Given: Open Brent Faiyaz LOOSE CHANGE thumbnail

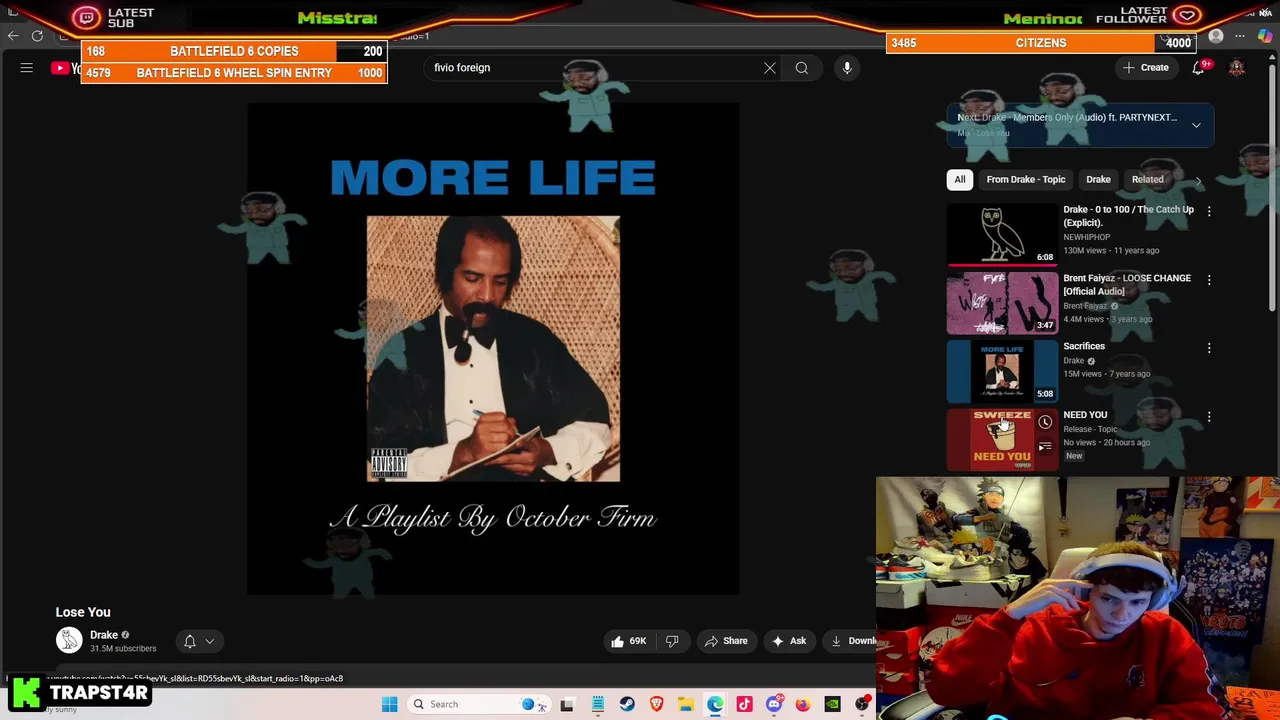Looking at the screenshot, I should [x=1002, y=303].
